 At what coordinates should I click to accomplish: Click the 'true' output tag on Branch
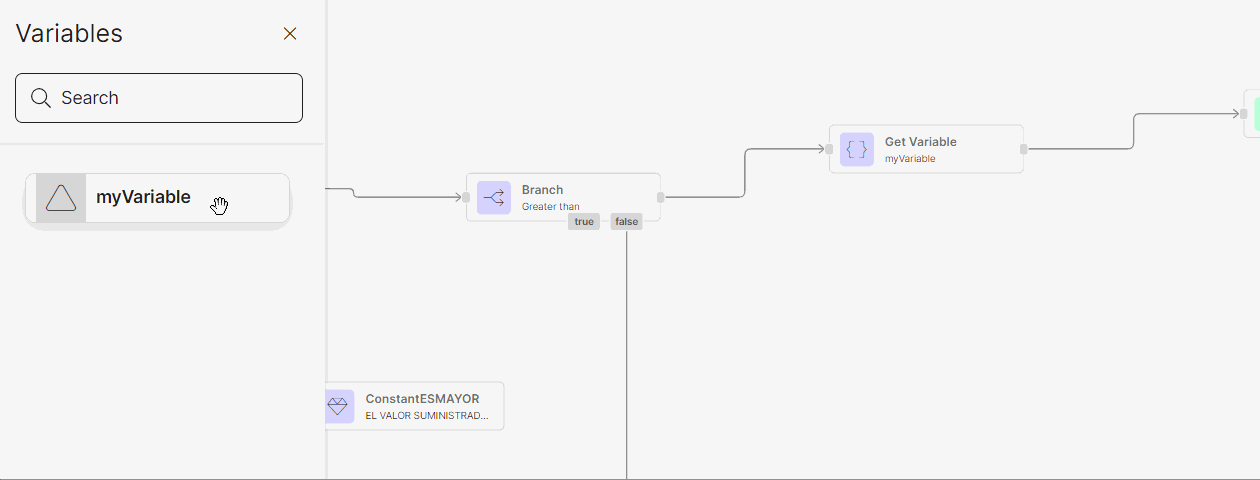584,222
